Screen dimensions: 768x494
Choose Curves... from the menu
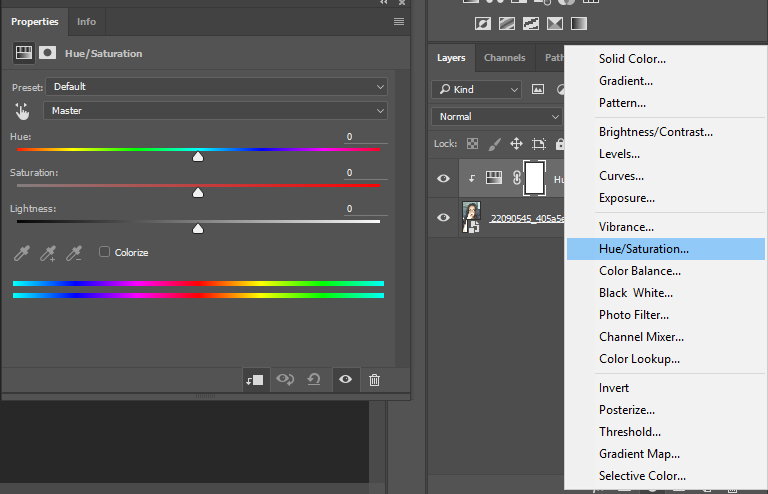click(x=666, y=176)
